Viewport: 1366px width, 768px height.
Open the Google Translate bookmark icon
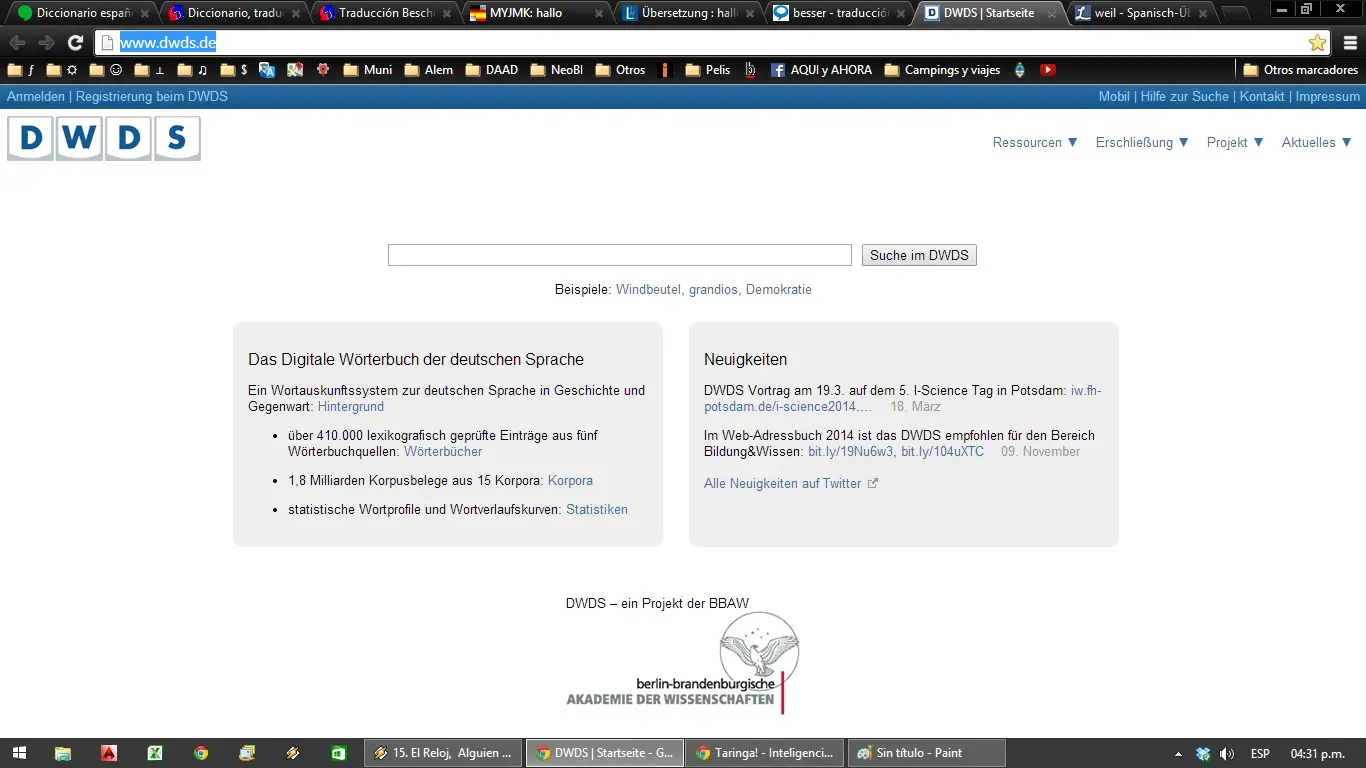pyautogui.click(x=267, y=70)
